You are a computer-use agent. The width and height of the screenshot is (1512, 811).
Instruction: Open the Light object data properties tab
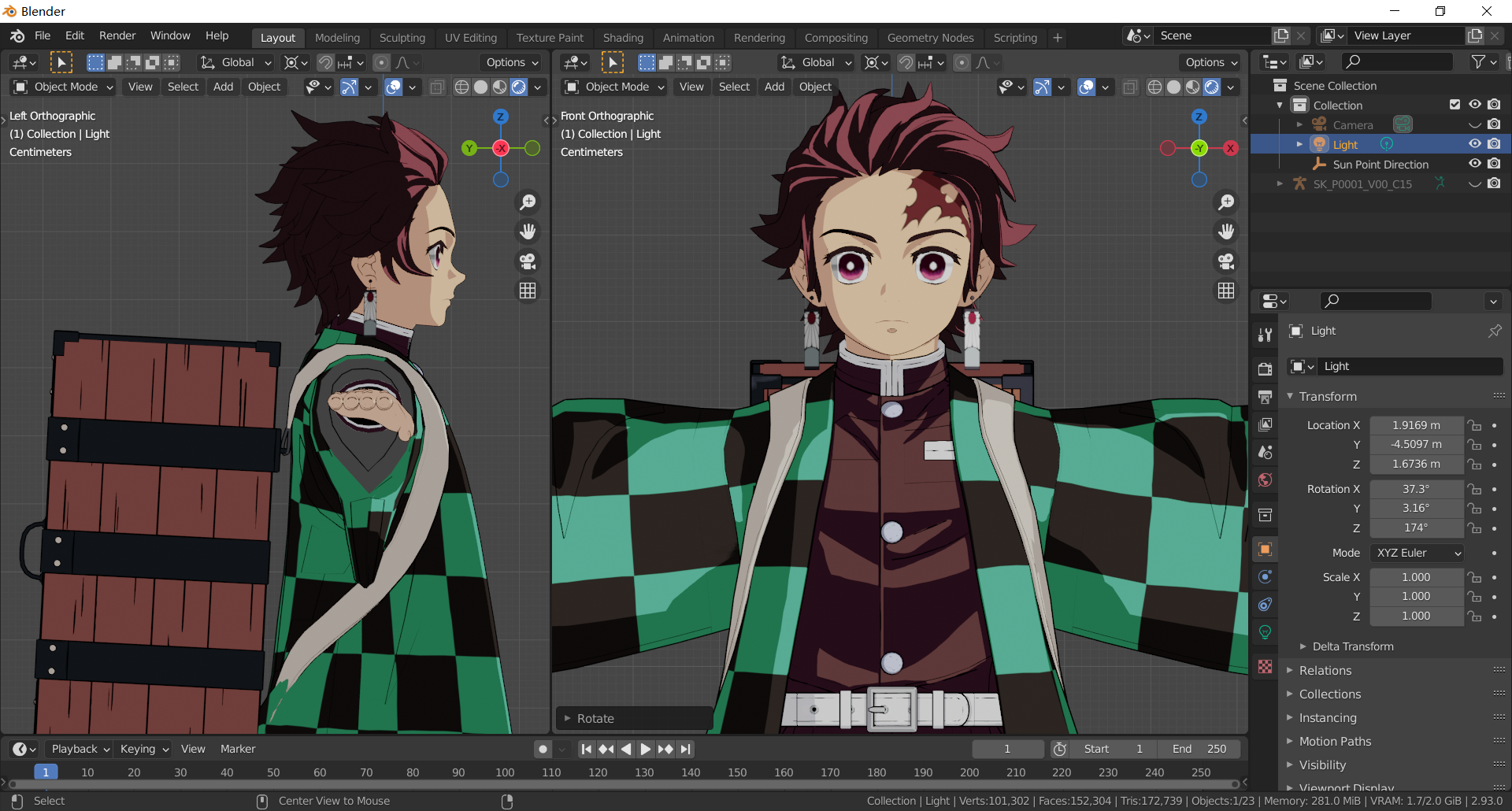point(1265,631)
